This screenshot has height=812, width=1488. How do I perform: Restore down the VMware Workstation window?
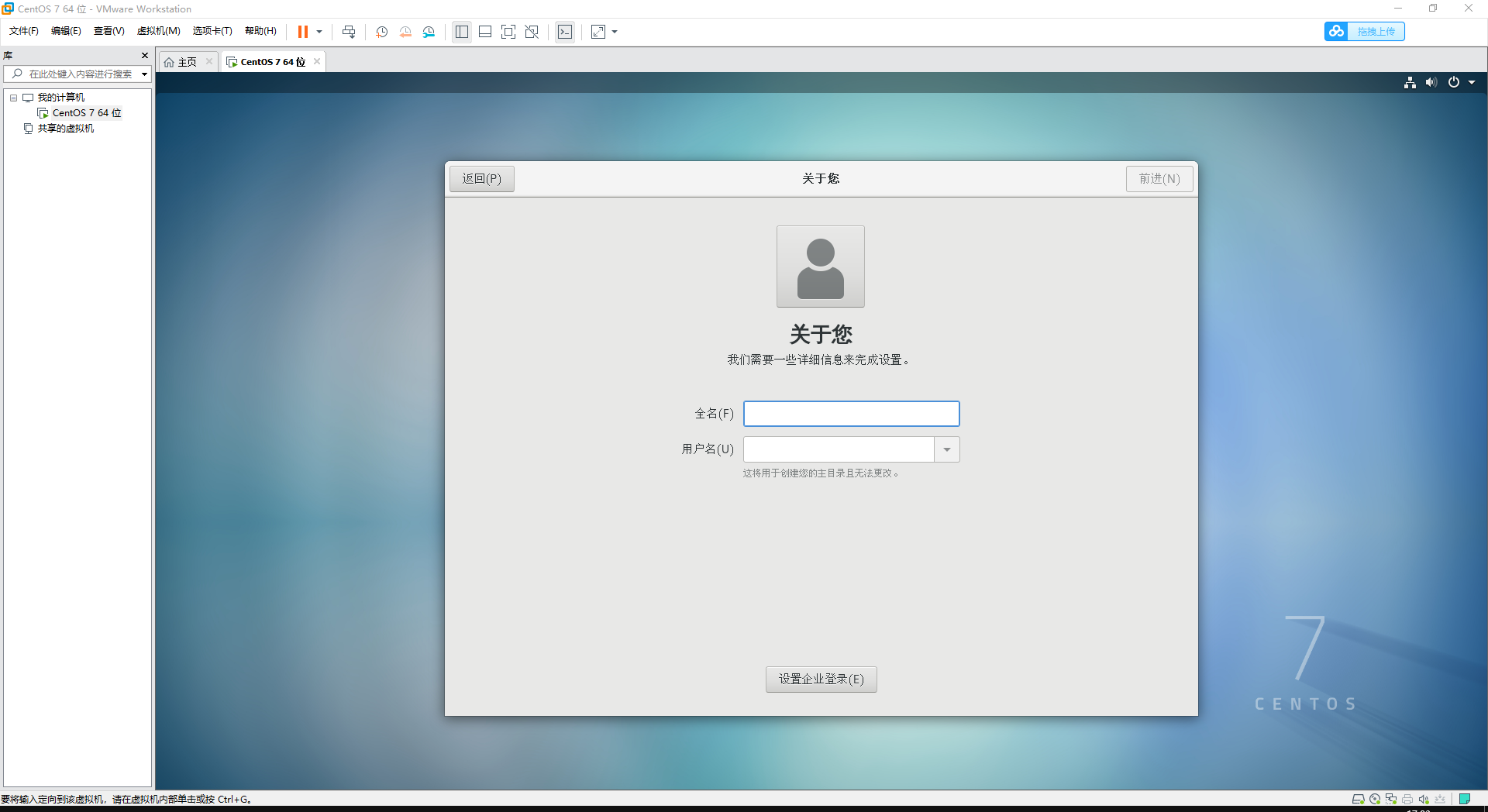click(x=1433, y=9)
